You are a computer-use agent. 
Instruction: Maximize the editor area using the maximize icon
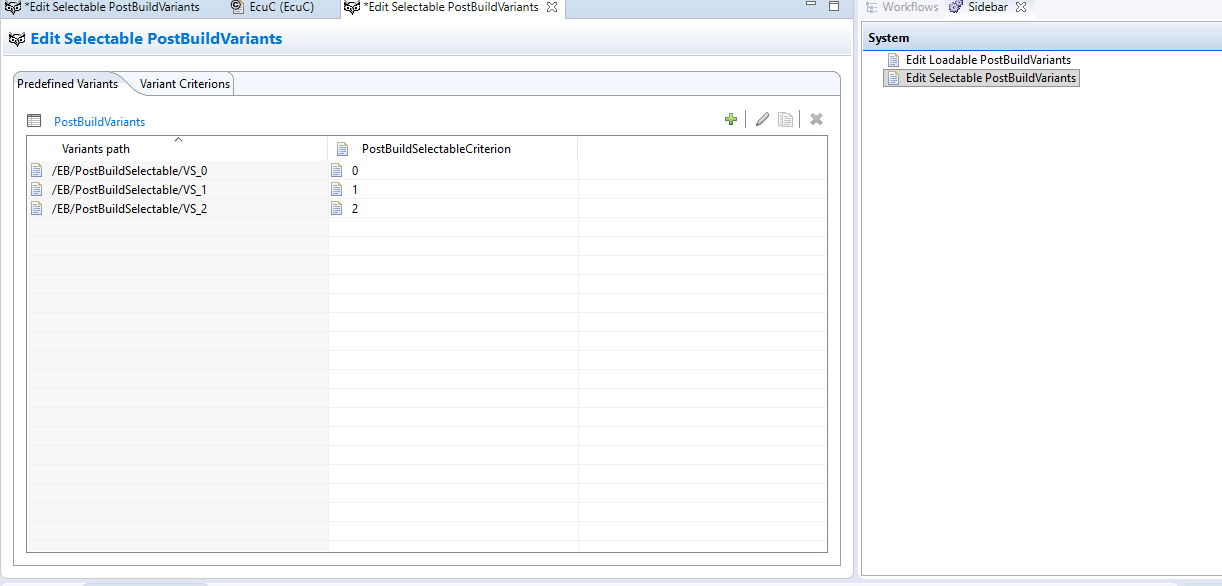(834, 6)
